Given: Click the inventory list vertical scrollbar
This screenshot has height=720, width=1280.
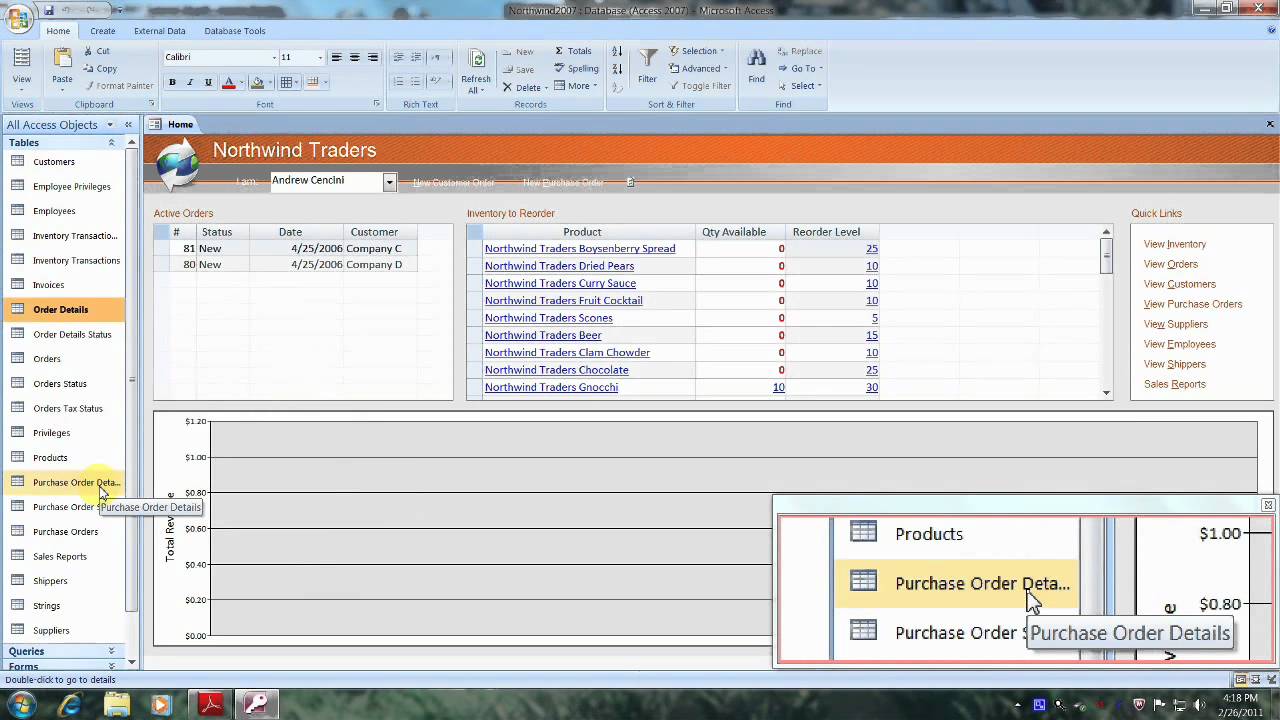Looking at the screenshot, I should coord(1106,312).
